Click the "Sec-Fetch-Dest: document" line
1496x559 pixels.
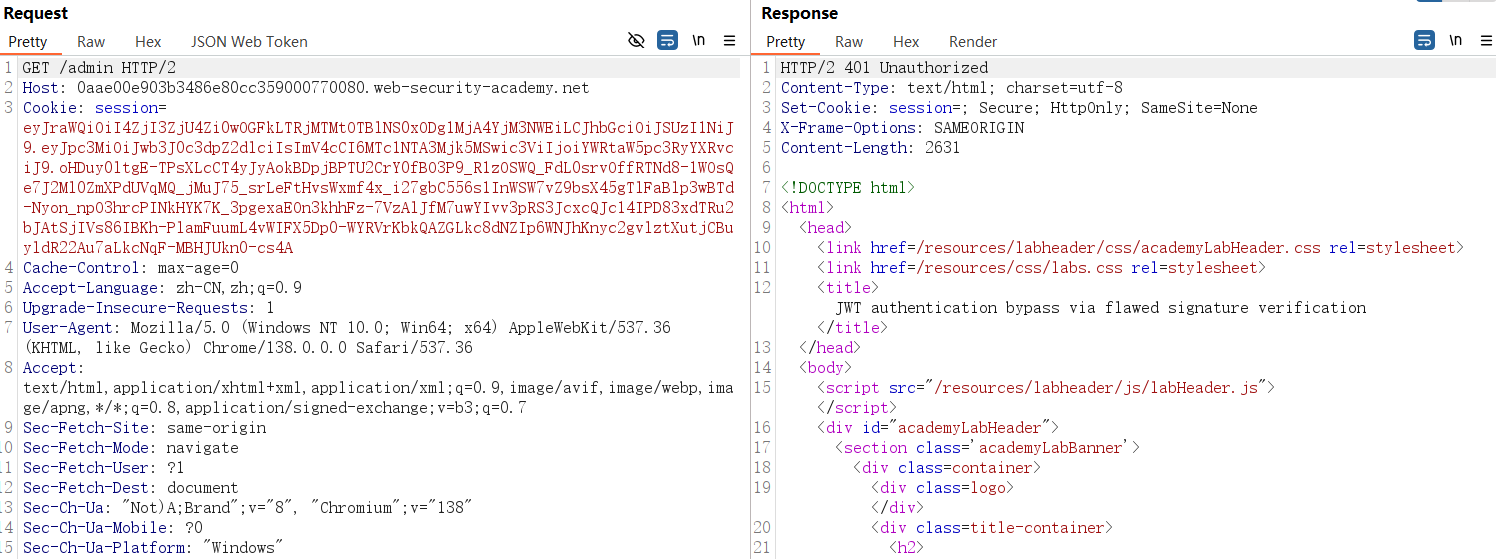pos(131,488)
